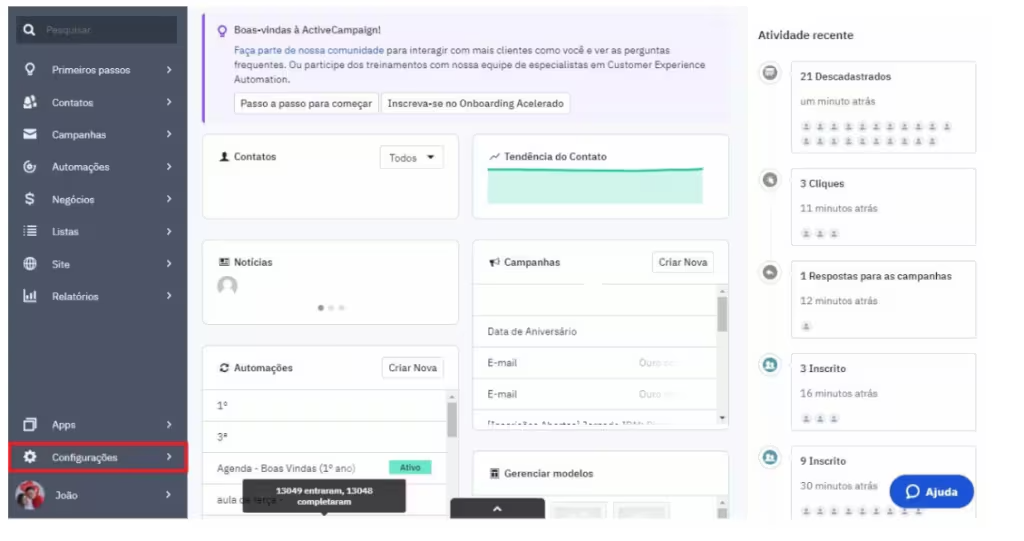This screenshot has height=541, width=1024.
Task: Expand the Relatórios sidebar chevron
Action: pyautogui.click(x=169, y=296)
